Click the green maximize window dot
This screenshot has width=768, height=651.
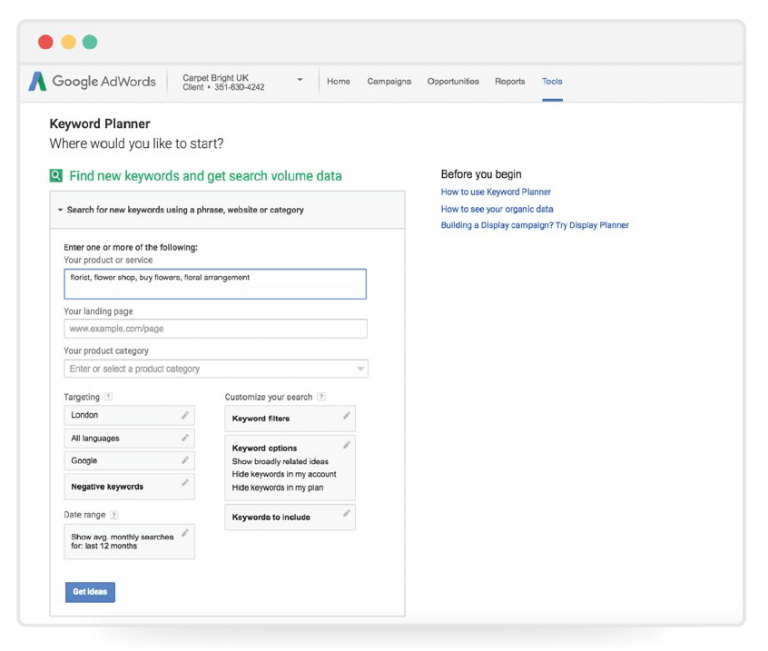[x=90, y=42]
